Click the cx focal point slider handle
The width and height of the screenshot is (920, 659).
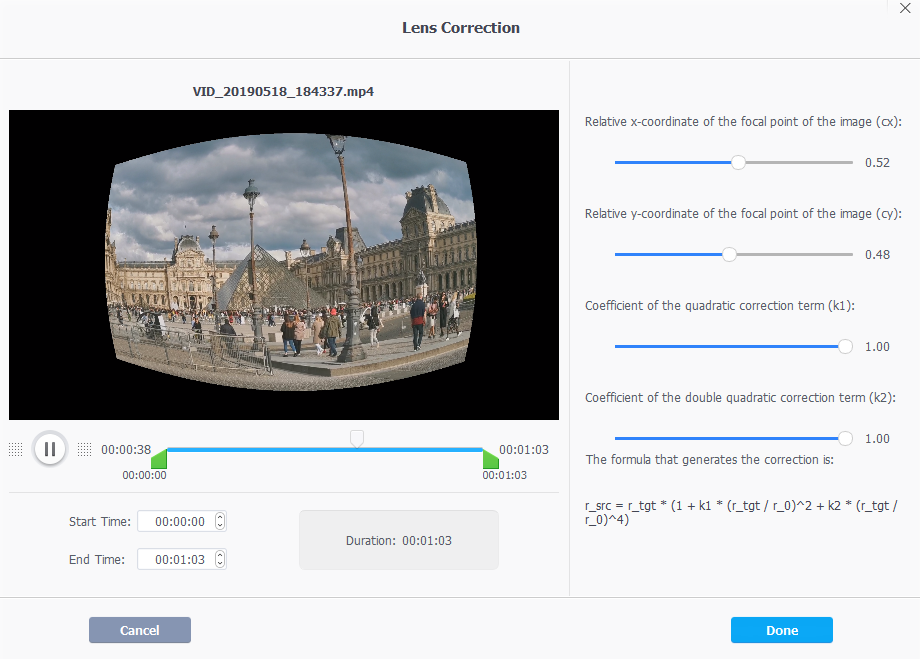pyautogui.click(x=738, y=162)
